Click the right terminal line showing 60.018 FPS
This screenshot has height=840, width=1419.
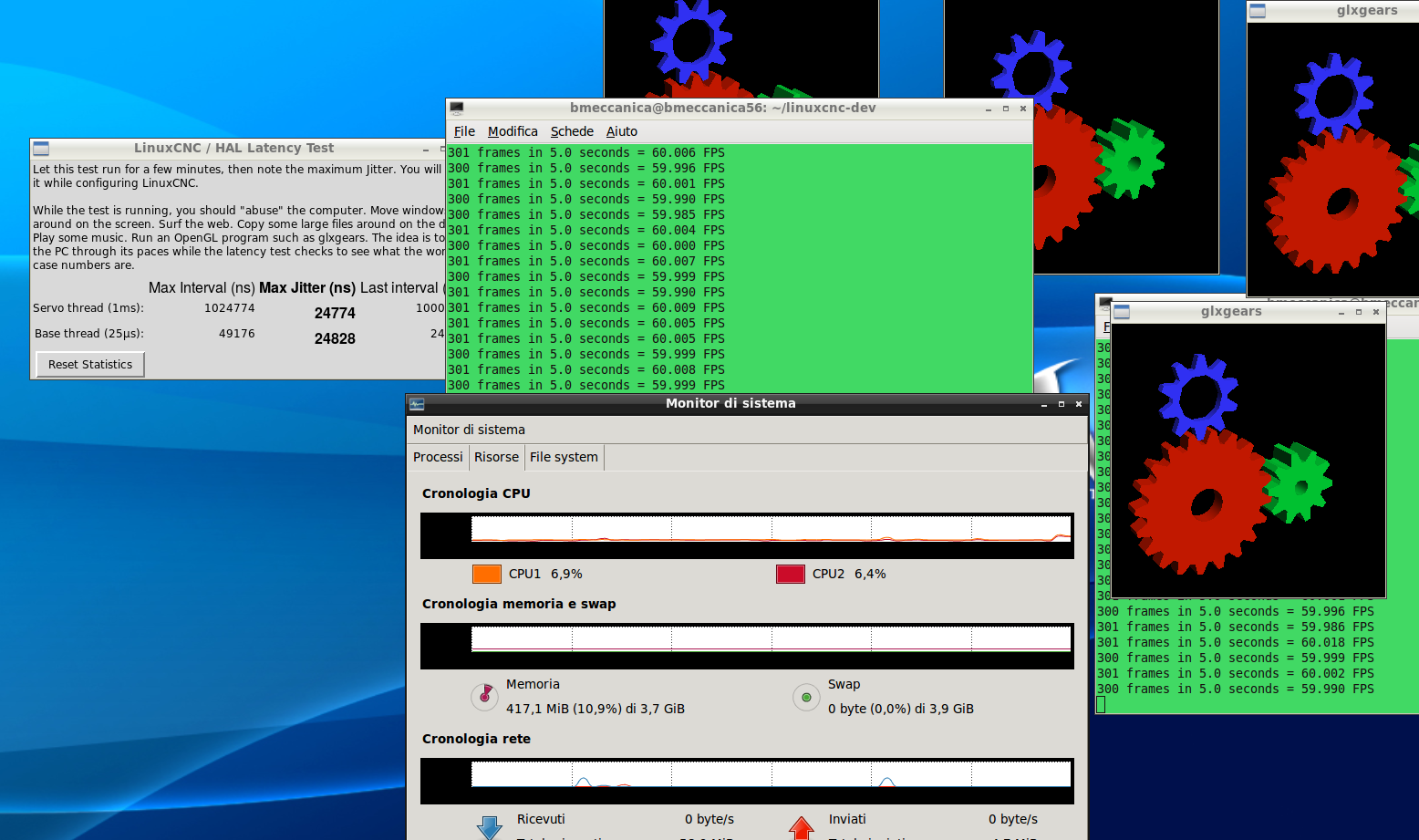click(x=1236, y=643)
